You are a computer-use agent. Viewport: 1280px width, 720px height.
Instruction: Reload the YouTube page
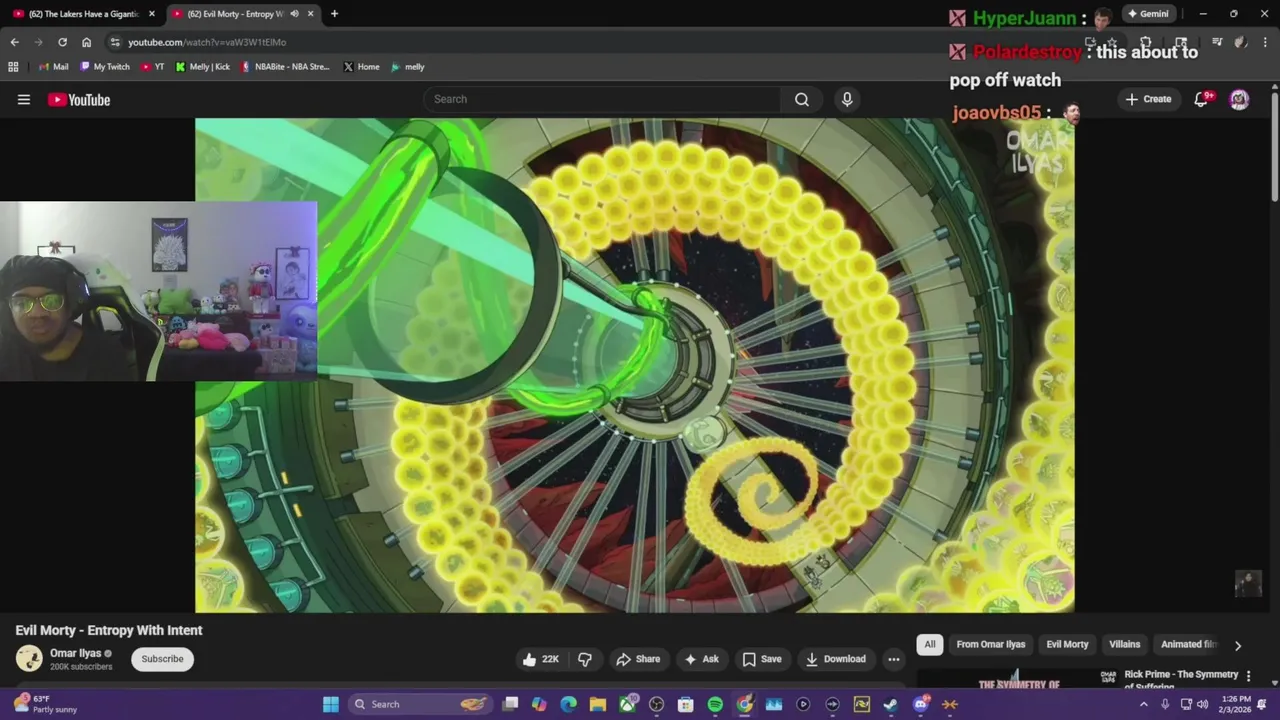62,42
